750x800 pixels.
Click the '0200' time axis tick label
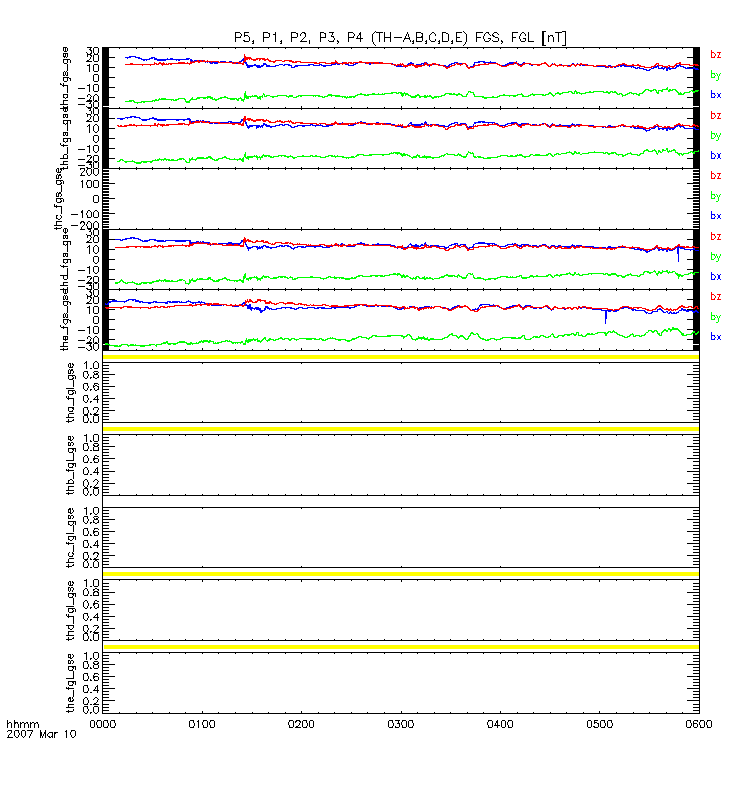pos(301,724)
